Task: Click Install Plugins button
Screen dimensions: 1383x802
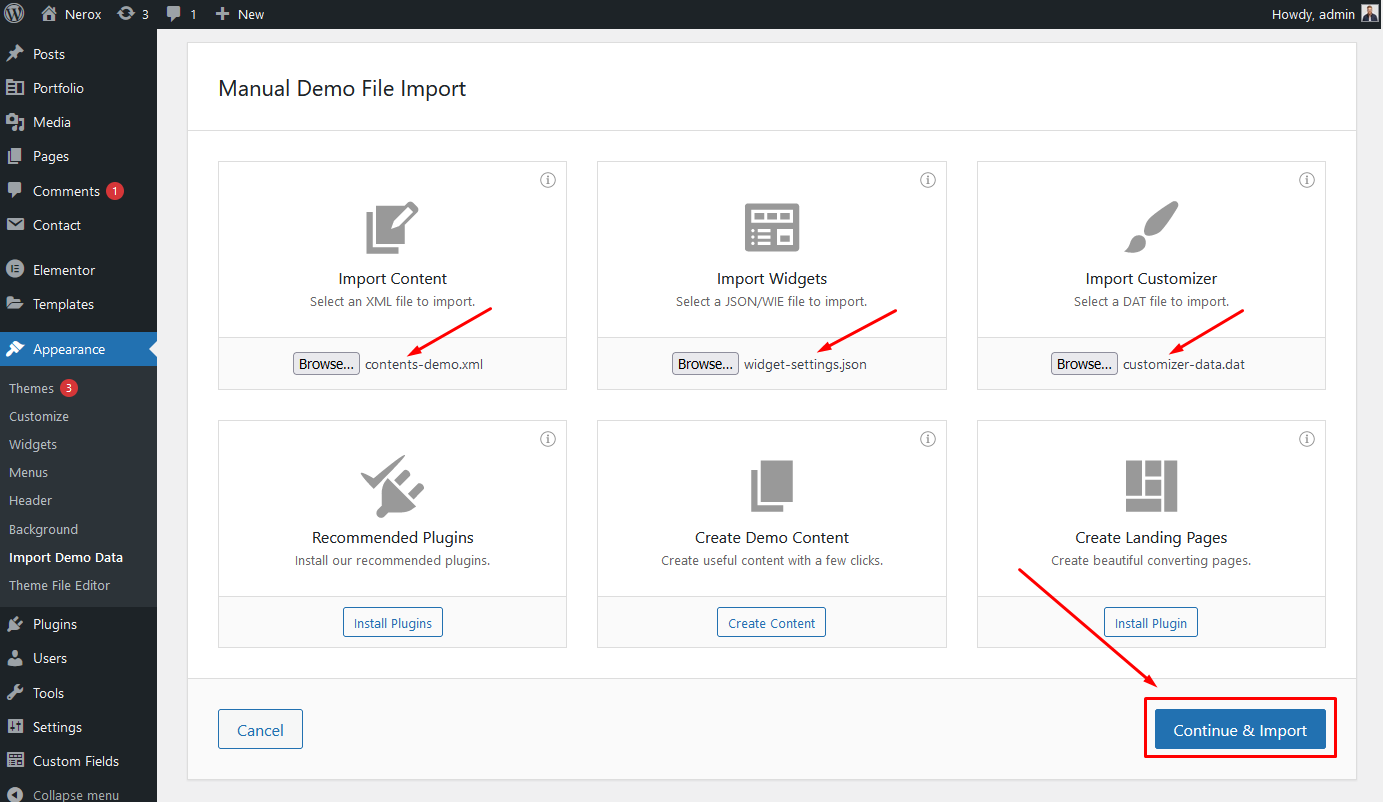Action: pos(393,623)
